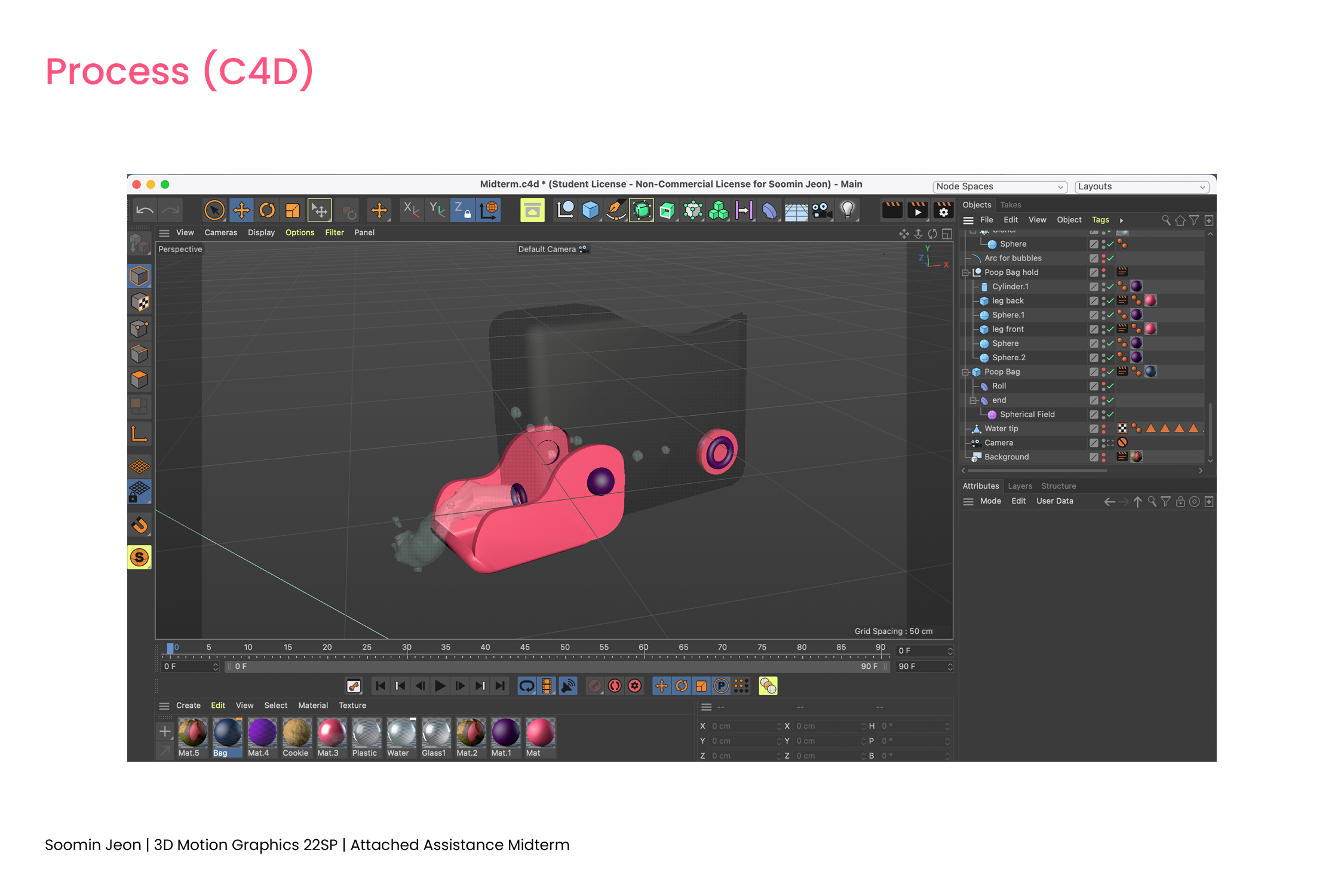Toggle the Record Active Objects button
This screenshot has width=1344, height=896.
595,686
